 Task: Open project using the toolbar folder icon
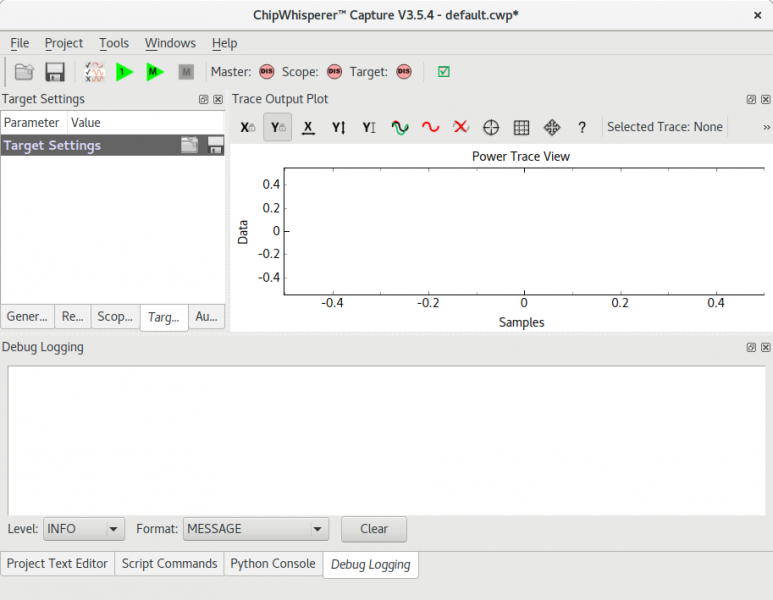(x=25, y=72)
